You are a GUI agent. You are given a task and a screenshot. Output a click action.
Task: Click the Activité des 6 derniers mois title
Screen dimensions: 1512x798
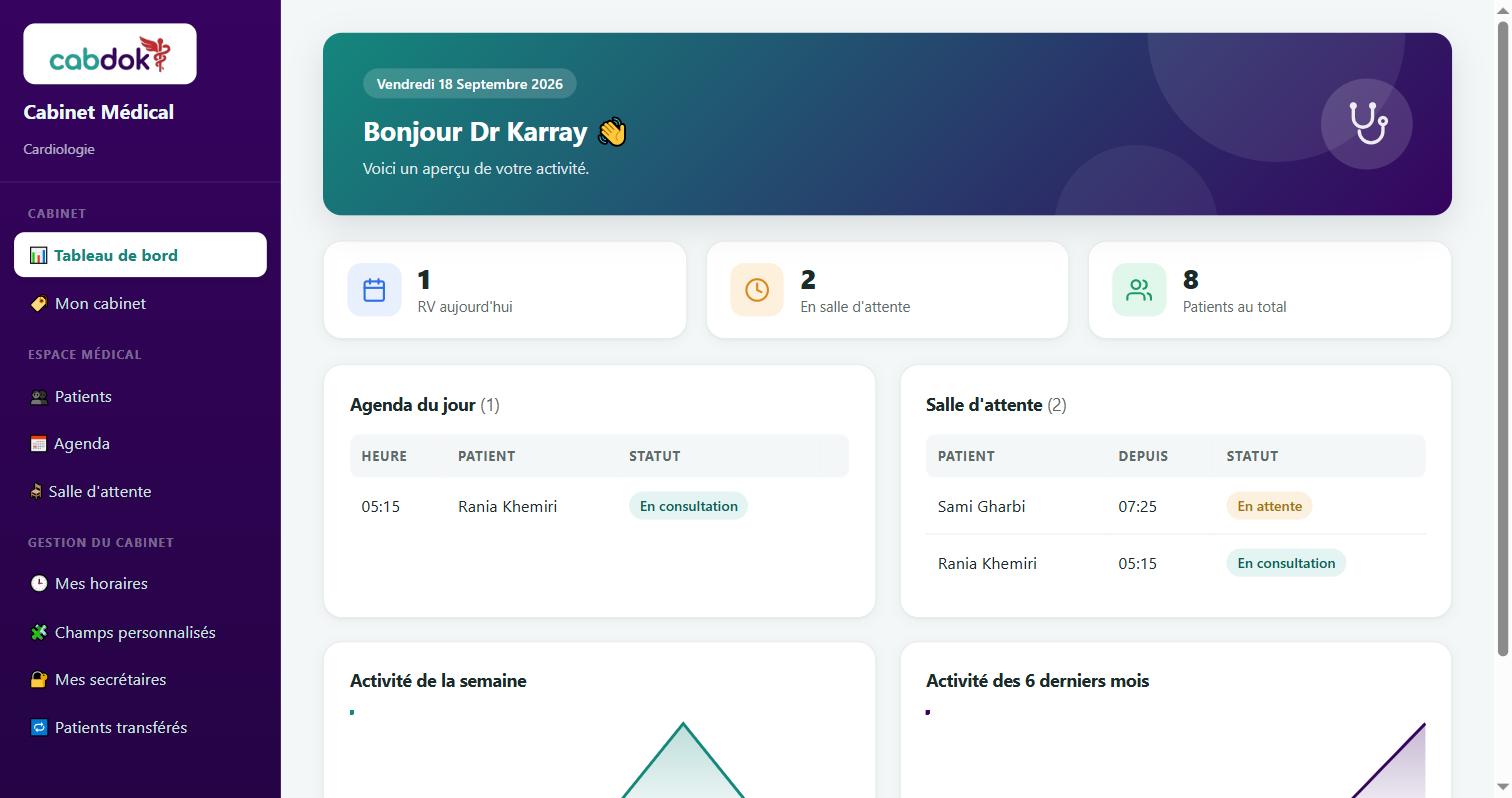(1037, 681)
